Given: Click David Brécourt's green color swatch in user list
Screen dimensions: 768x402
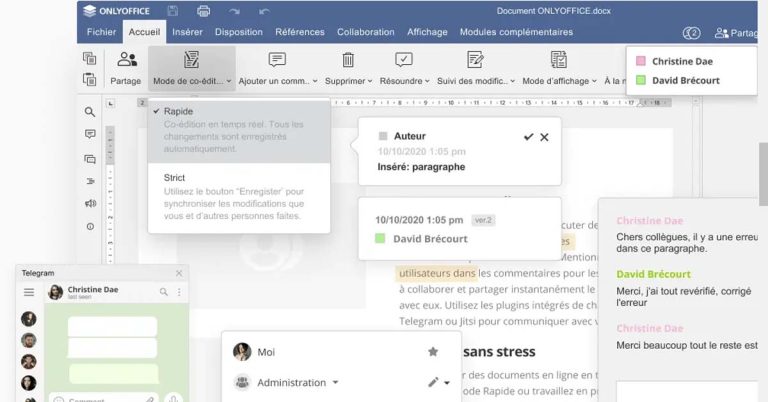Looking at the screenshot, I should 640,80.
